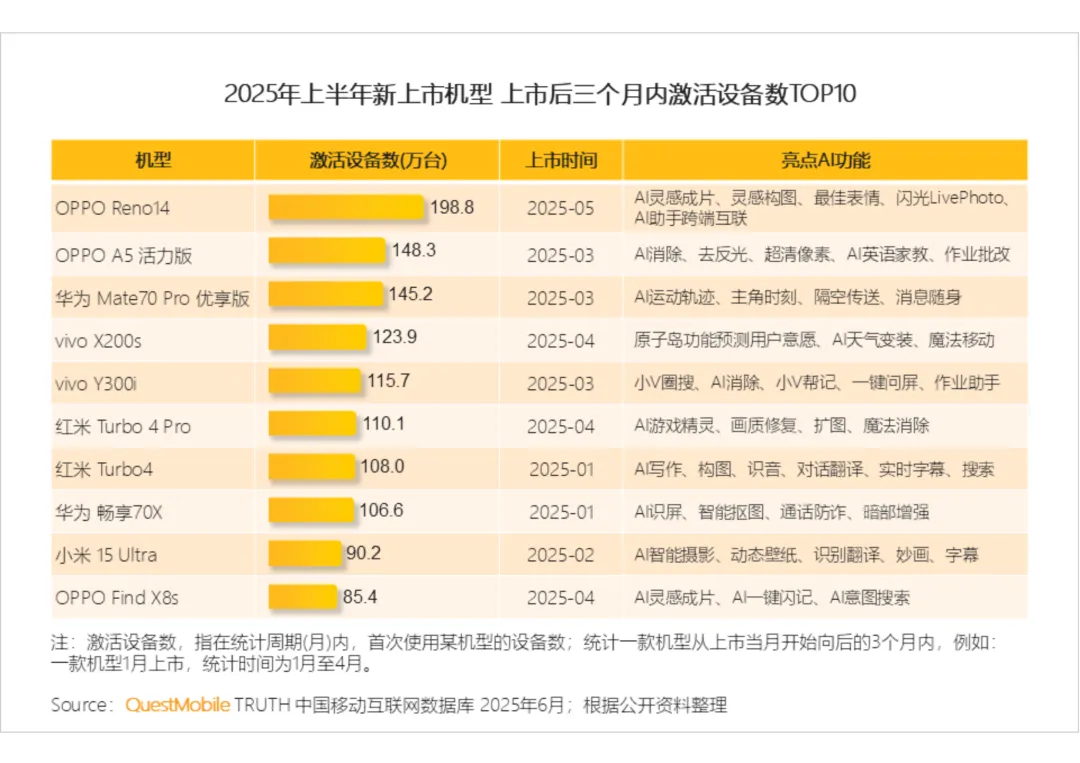The width and height of the screenshot is (1080, 763).
Task: Click the 106.6 activation value
Action: (x=382, y=510)
